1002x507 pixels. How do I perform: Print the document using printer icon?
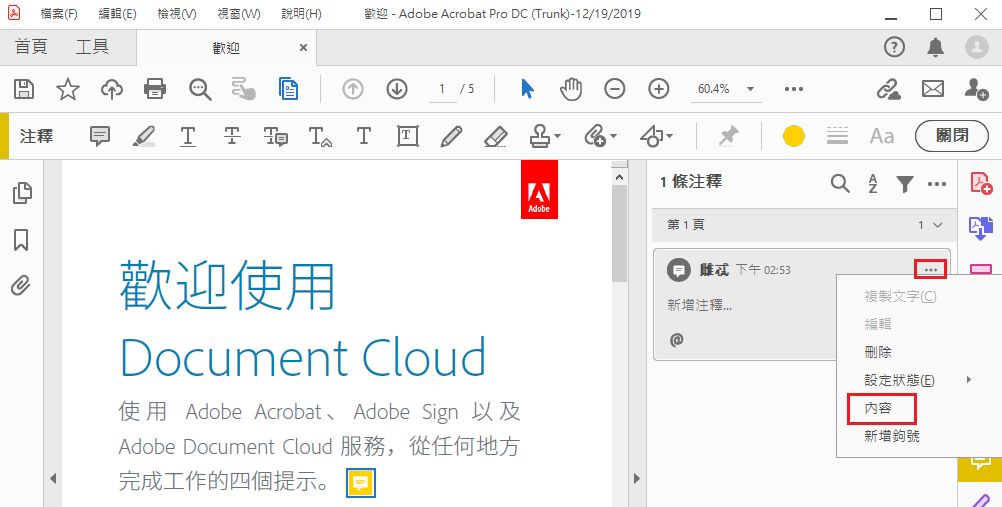(155, 89)
